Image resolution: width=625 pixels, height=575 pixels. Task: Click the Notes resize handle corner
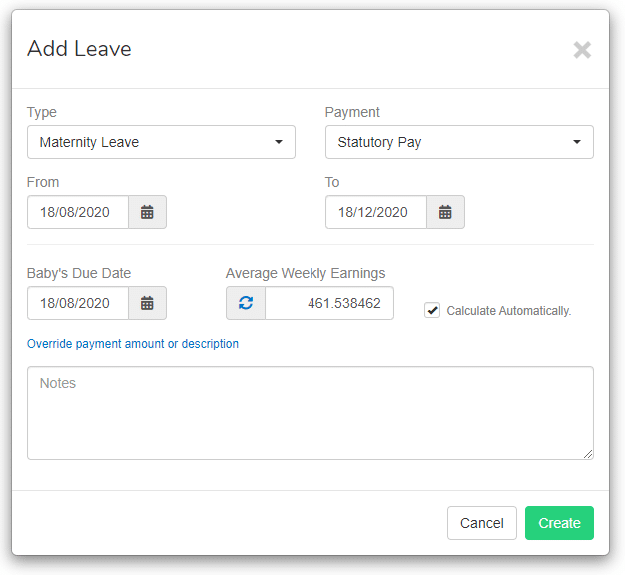point(588,454)
